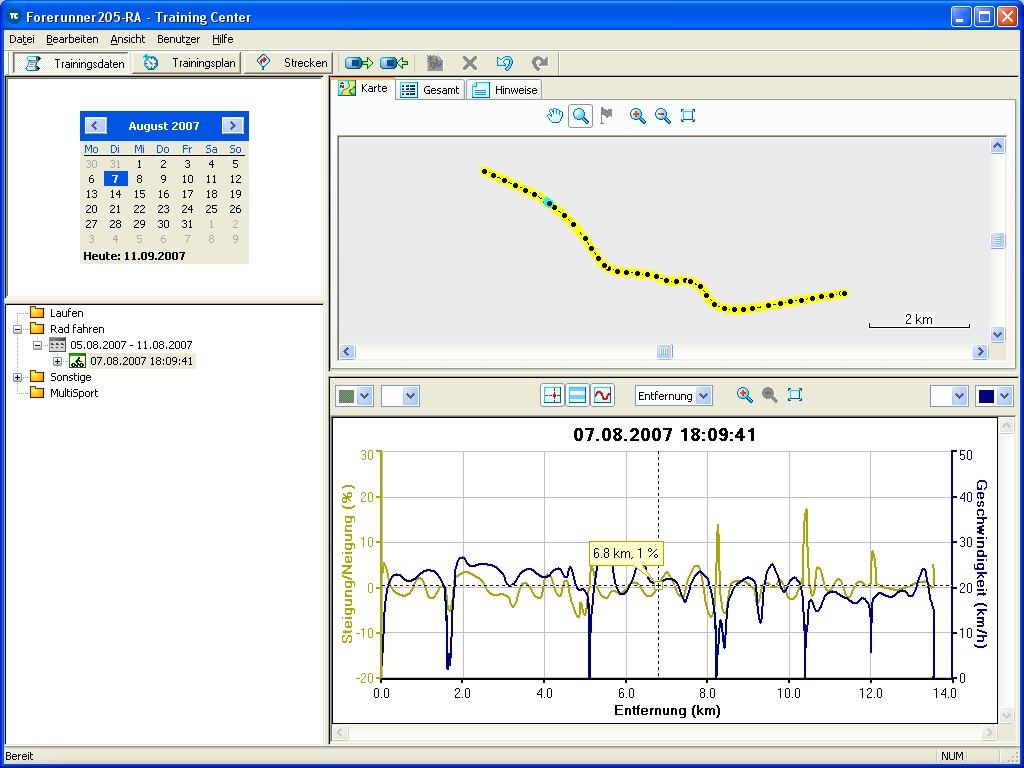This screenshot has width=1024, height=768.
Task: Toggle the chart smoothing curve button
Action: (602, 395)
